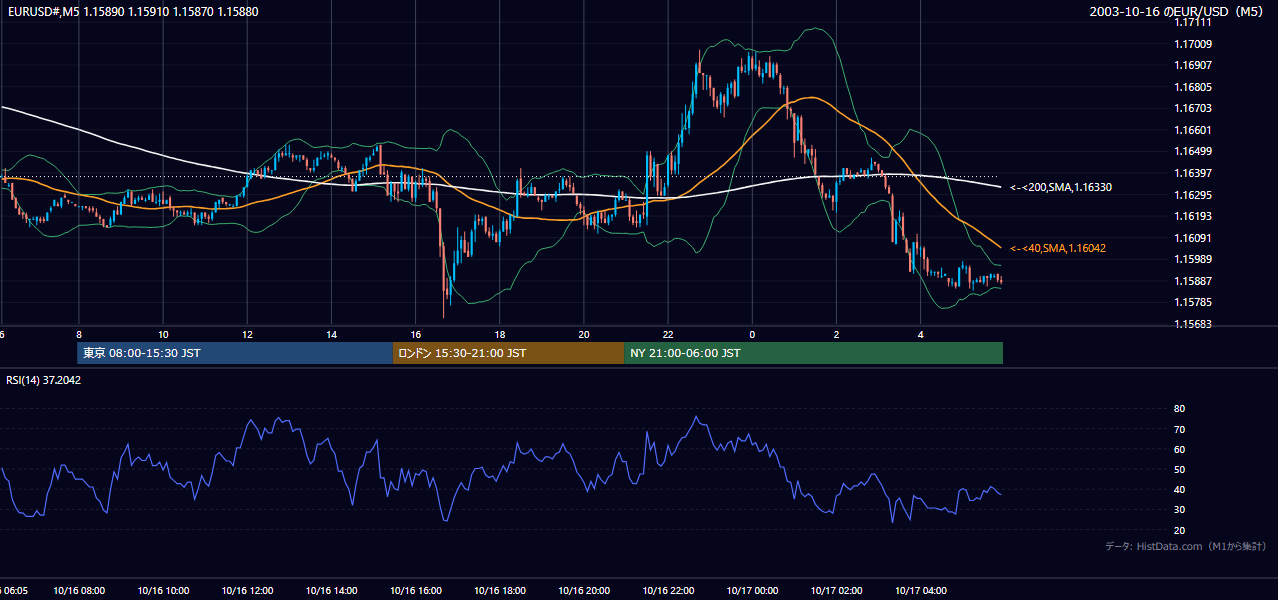Select the NY 21:00-06:00 JST session bar

(x=813, y=353)
